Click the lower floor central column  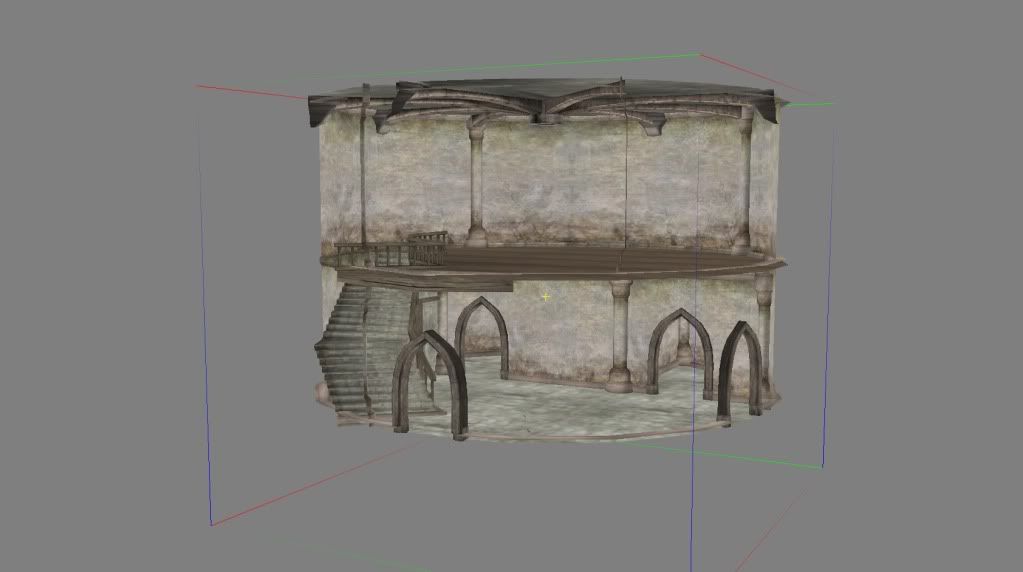coord(620,335)
